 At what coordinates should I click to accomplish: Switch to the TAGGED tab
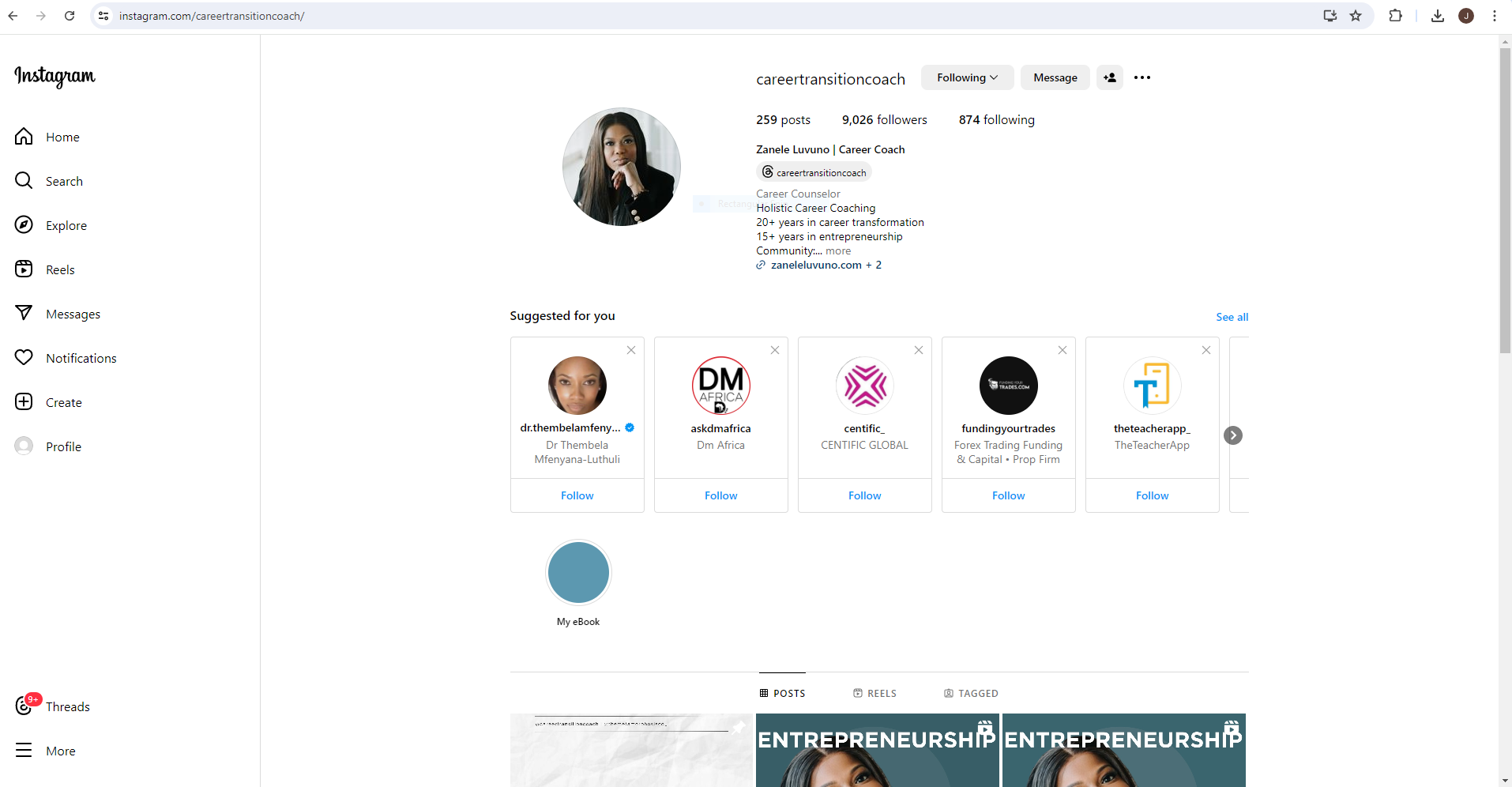tap(971, 693)
